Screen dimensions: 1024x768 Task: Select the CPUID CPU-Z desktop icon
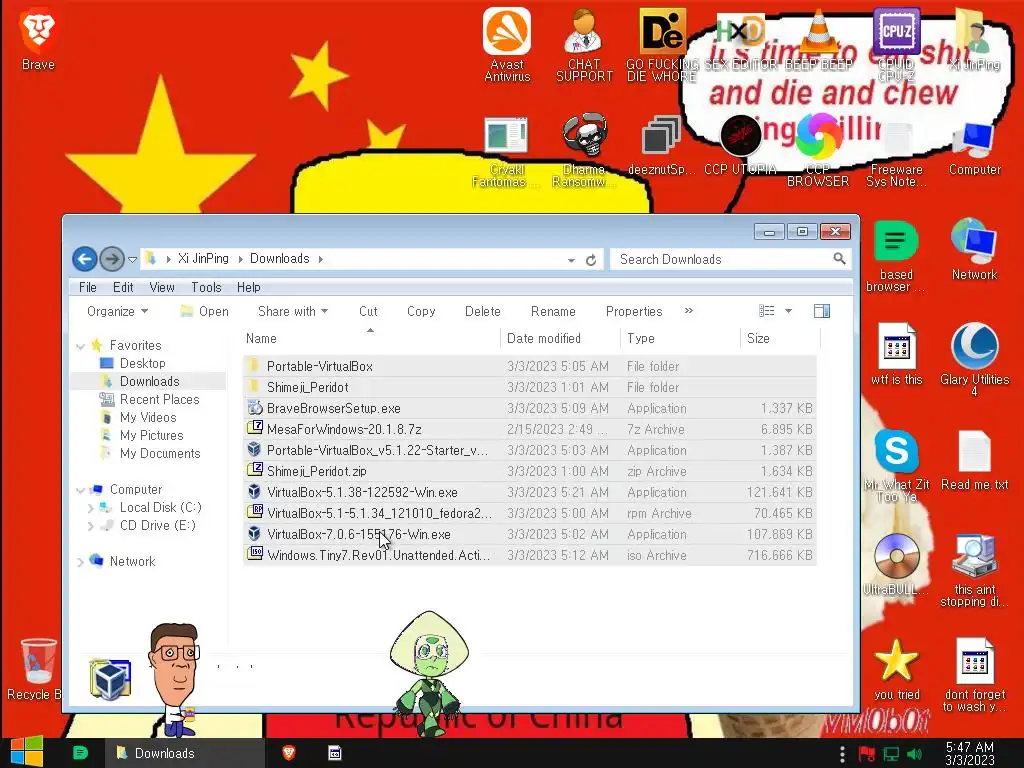tap(896, 44)
